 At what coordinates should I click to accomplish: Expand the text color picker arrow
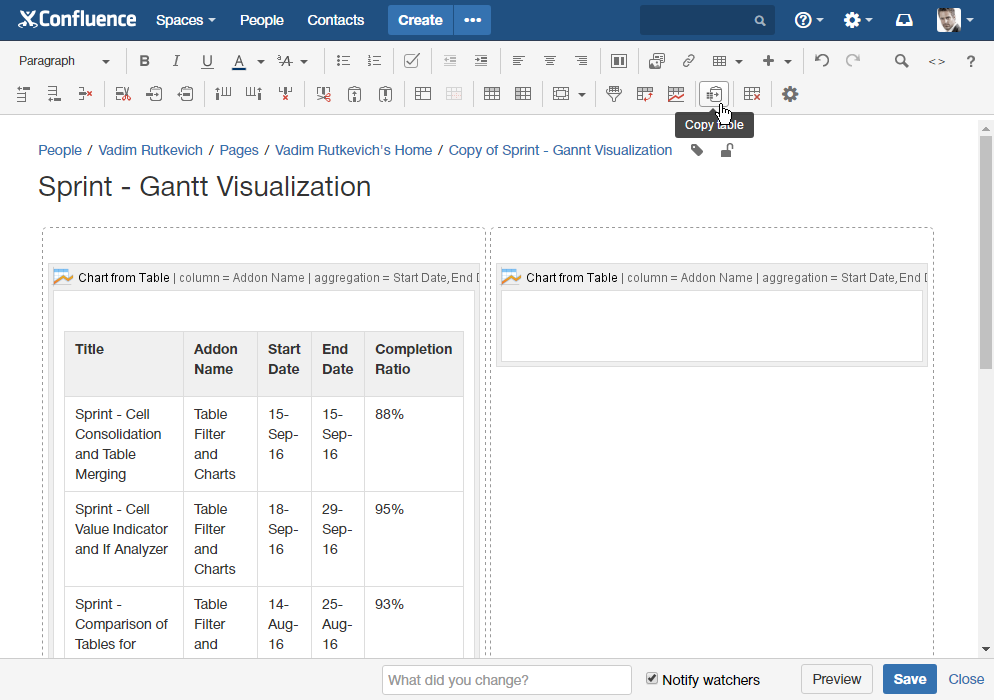click(260, 61)
